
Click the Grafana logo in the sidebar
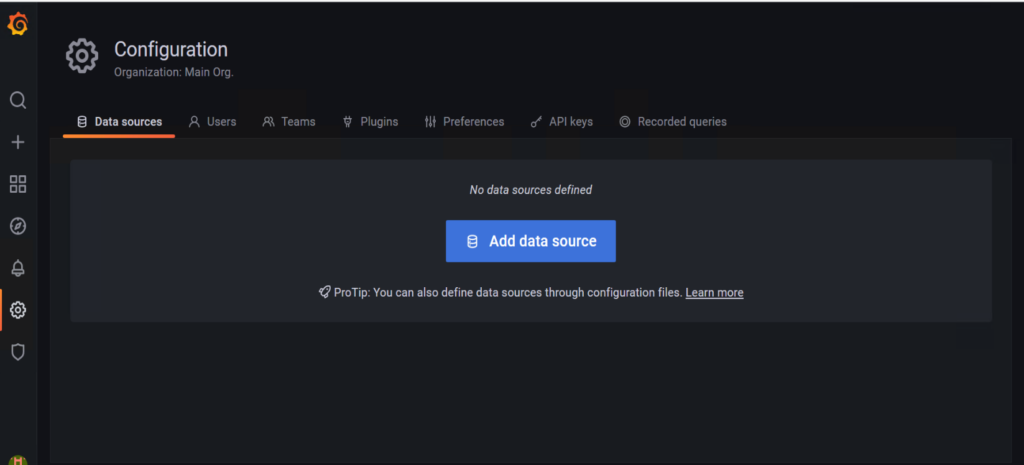point(18,25)
